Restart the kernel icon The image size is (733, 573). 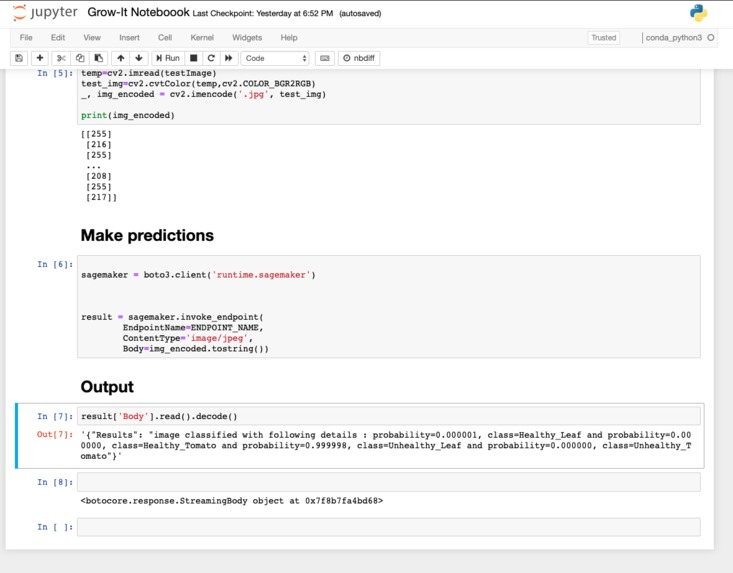click(x=211, y=58)
